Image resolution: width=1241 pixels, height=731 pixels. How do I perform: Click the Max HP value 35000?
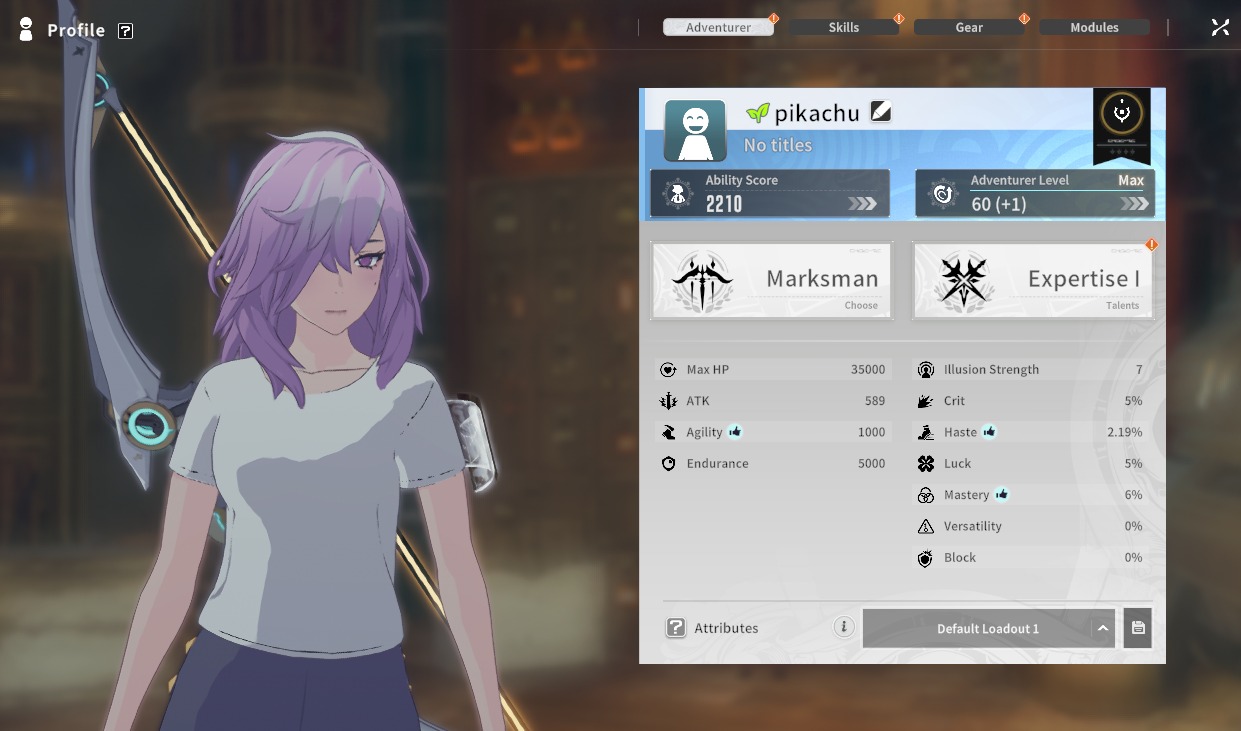[868, 370]
